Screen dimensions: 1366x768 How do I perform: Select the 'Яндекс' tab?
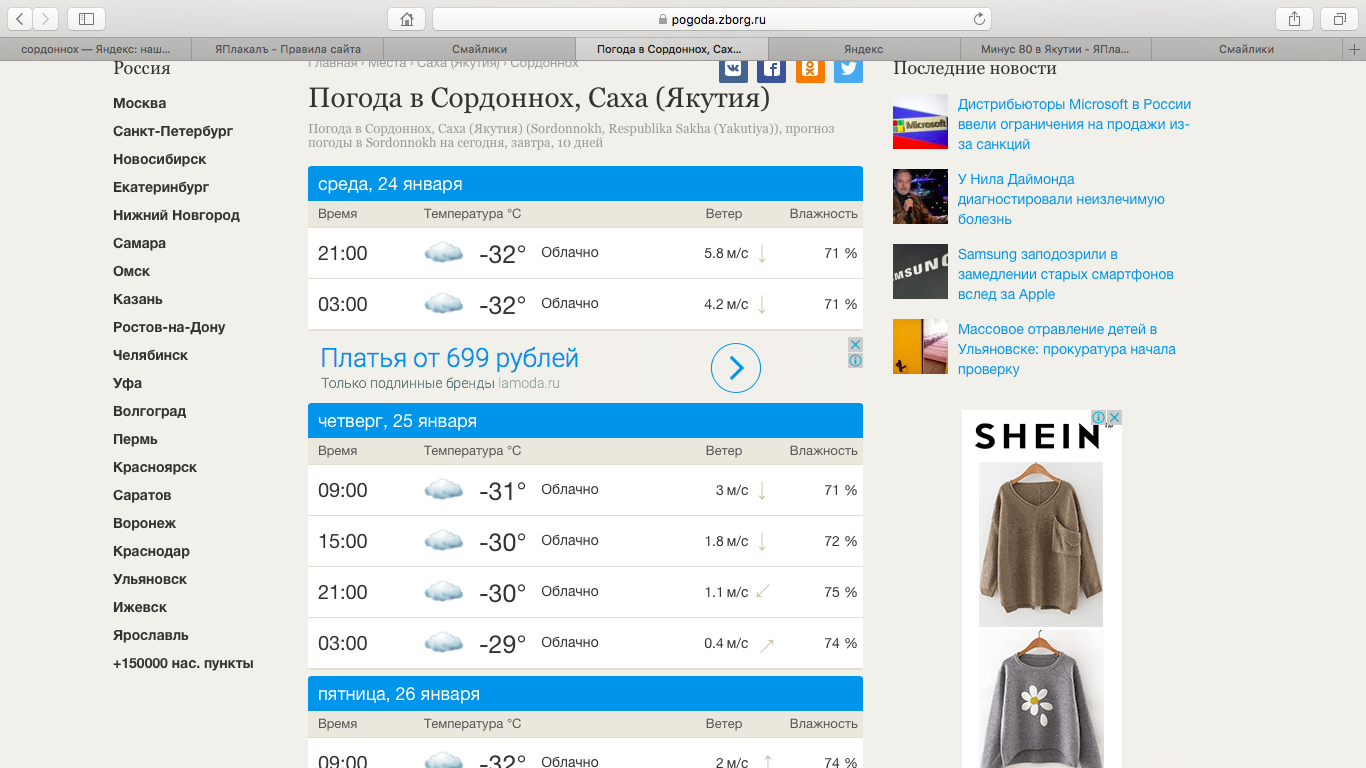(x=863, y=49)
